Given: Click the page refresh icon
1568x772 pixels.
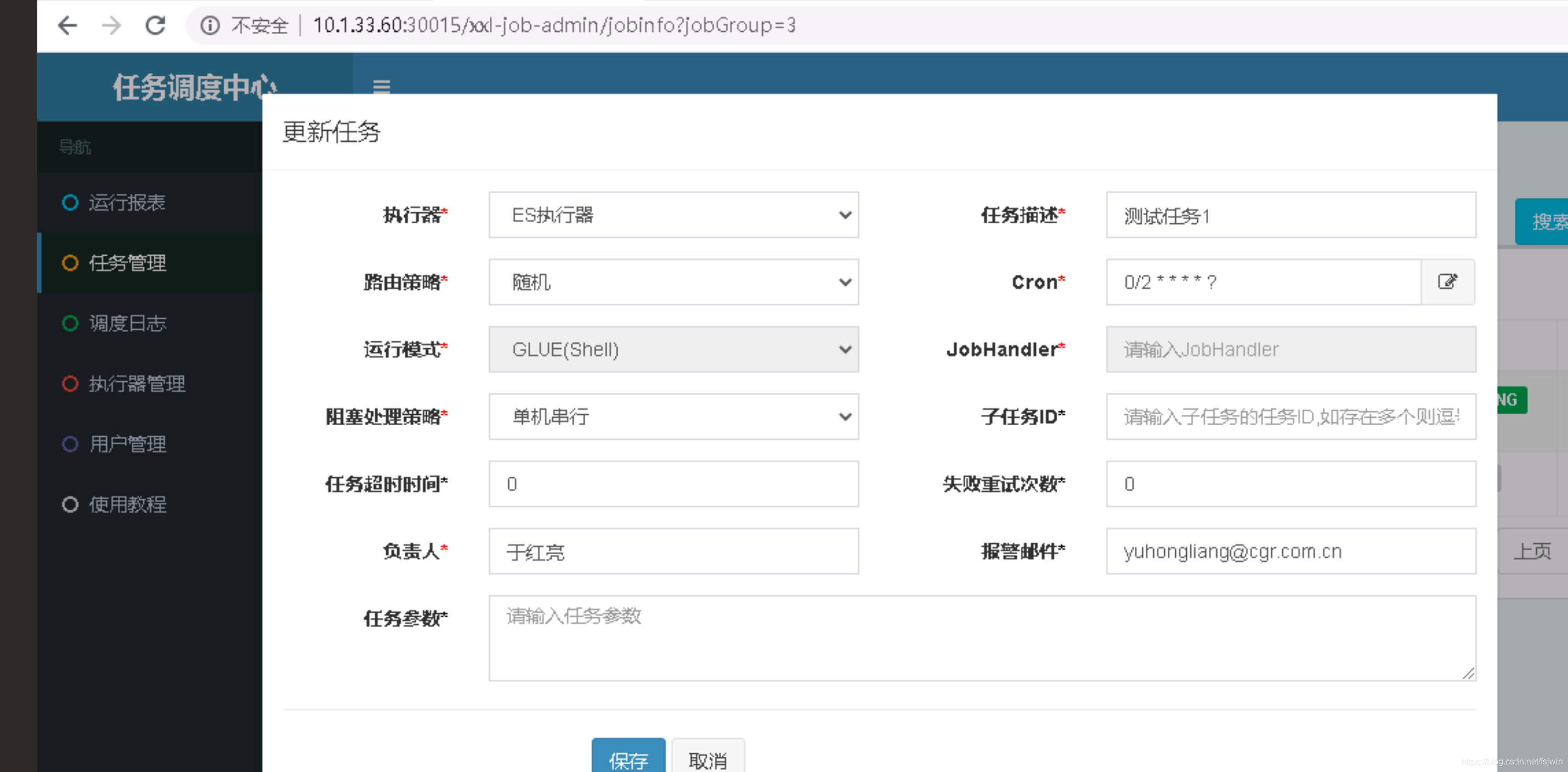Looking at the screenshot, I should [x=156, y=26].
